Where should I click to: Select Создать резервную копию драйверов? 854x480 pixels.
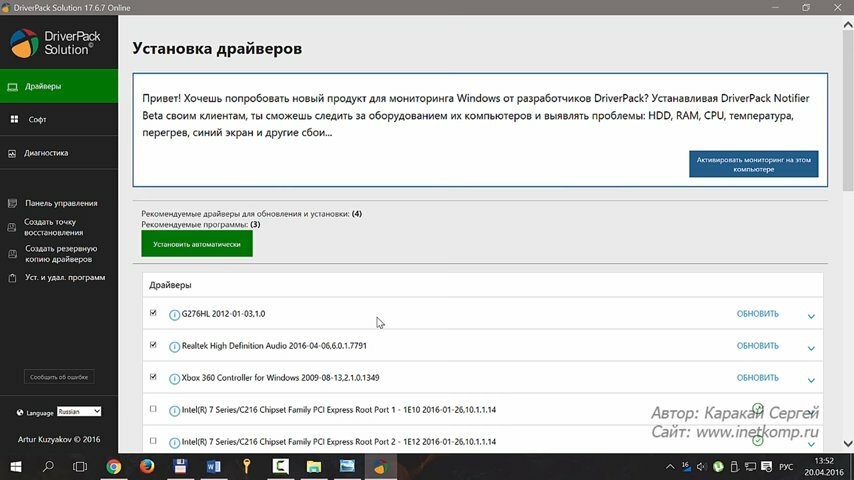60,254
